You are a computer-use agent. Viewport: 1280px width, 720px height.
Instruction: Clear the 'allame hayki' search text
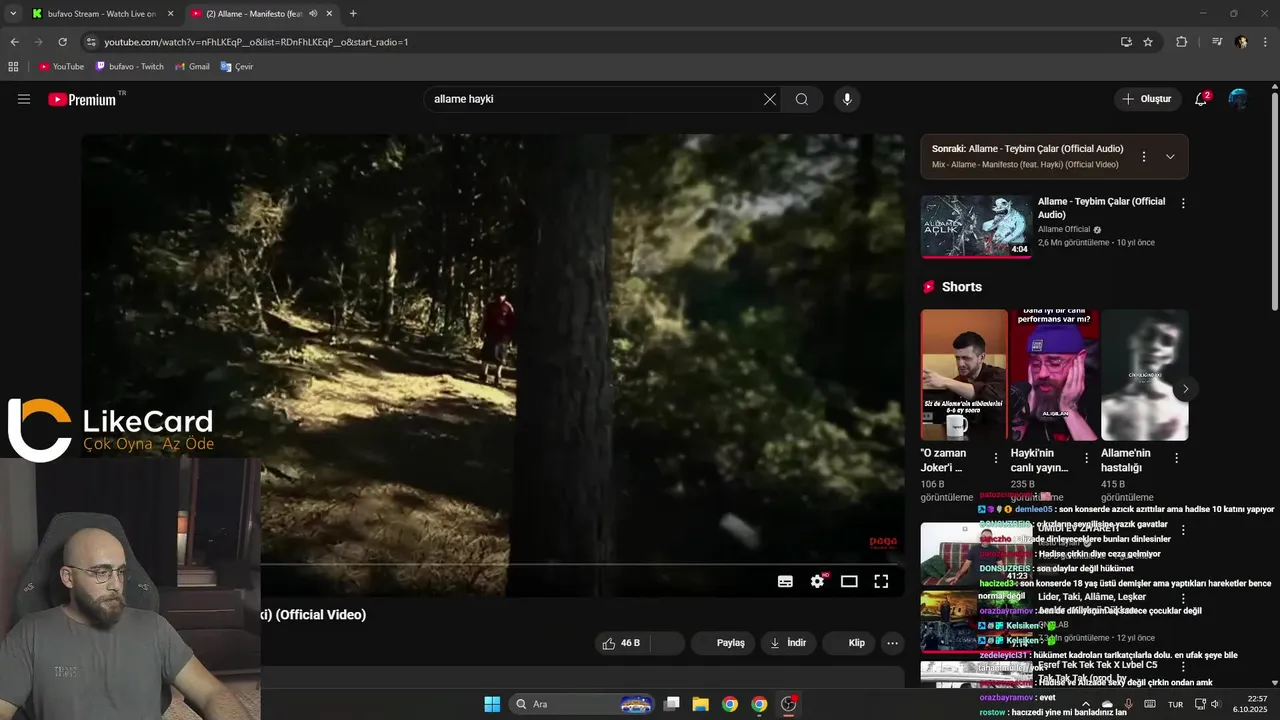click(x=770, y=99)
